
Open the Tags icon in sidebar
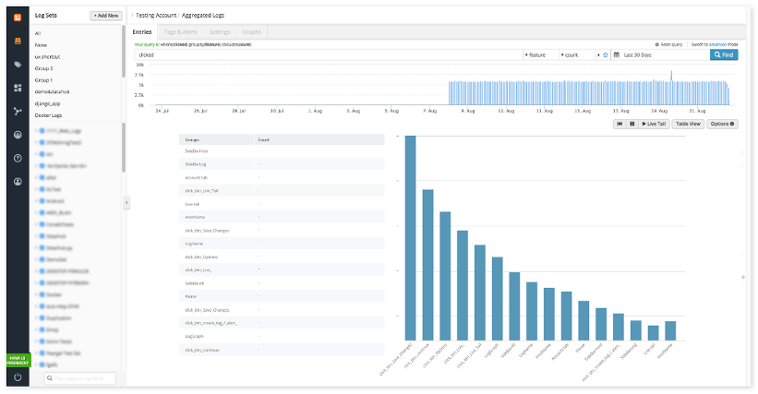[x=17, y=64]
